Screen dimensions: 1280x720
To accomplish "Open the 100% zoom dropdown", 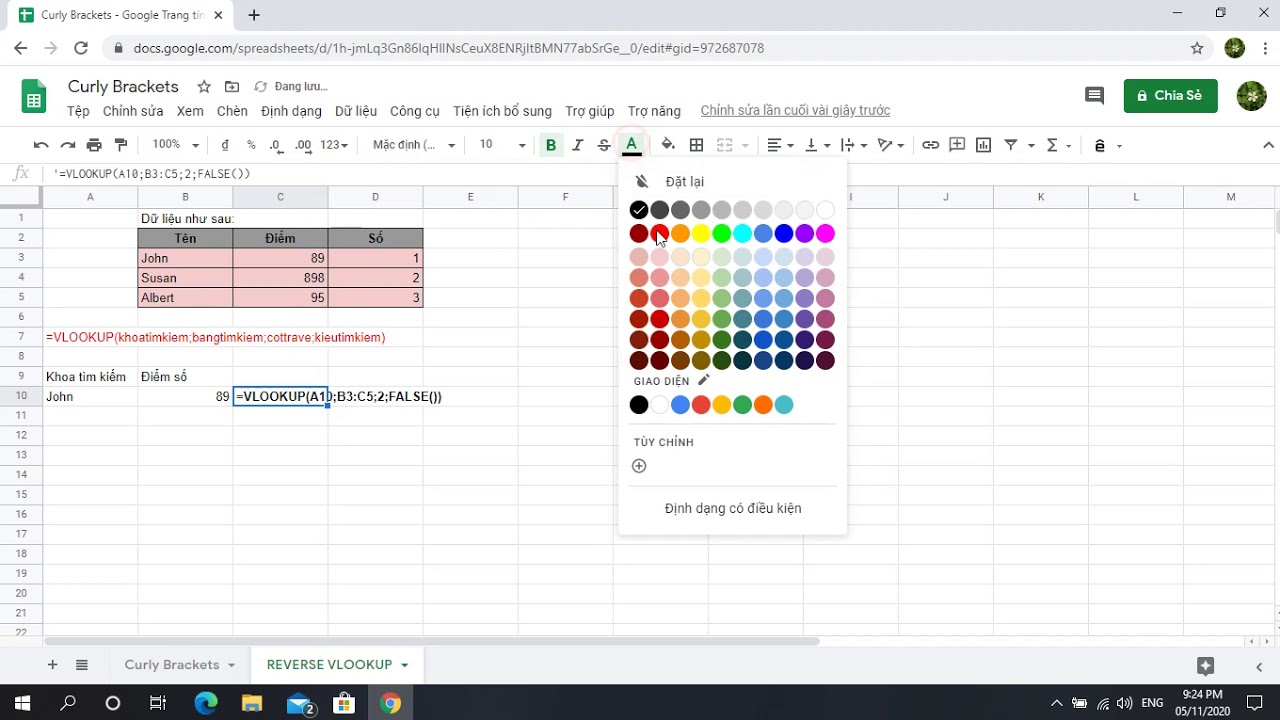I will [x=175, y=145].
